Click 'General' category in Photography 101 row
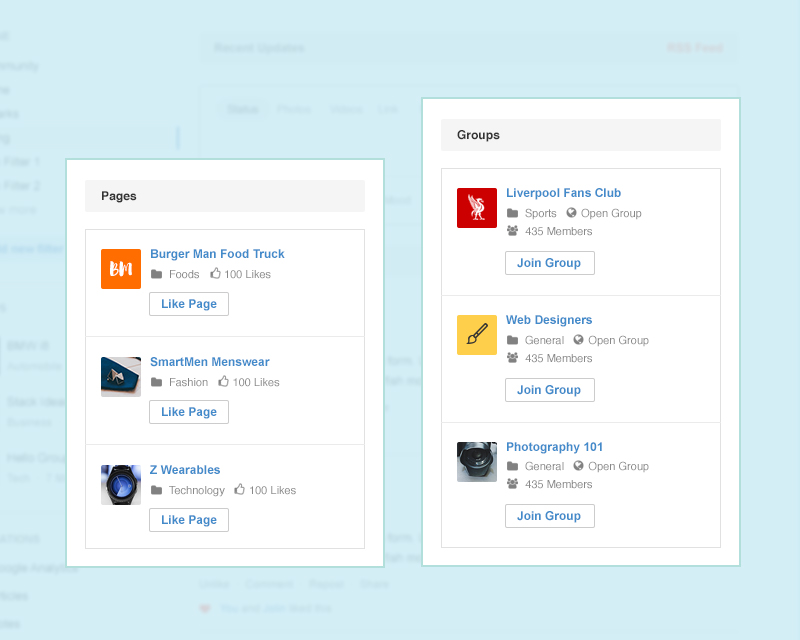This screenshot has width=800, height=640. point(544,466)
